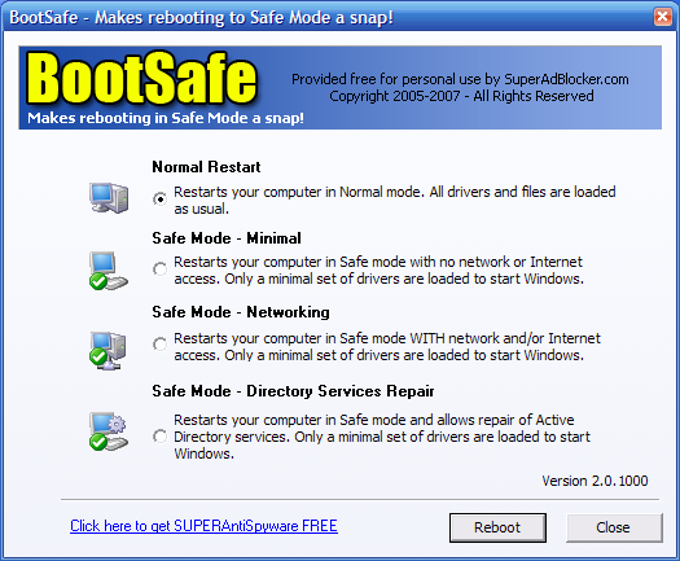The image size is (680, 561).
Task: Click the Reboot button
Action: (x=497, y=528)
